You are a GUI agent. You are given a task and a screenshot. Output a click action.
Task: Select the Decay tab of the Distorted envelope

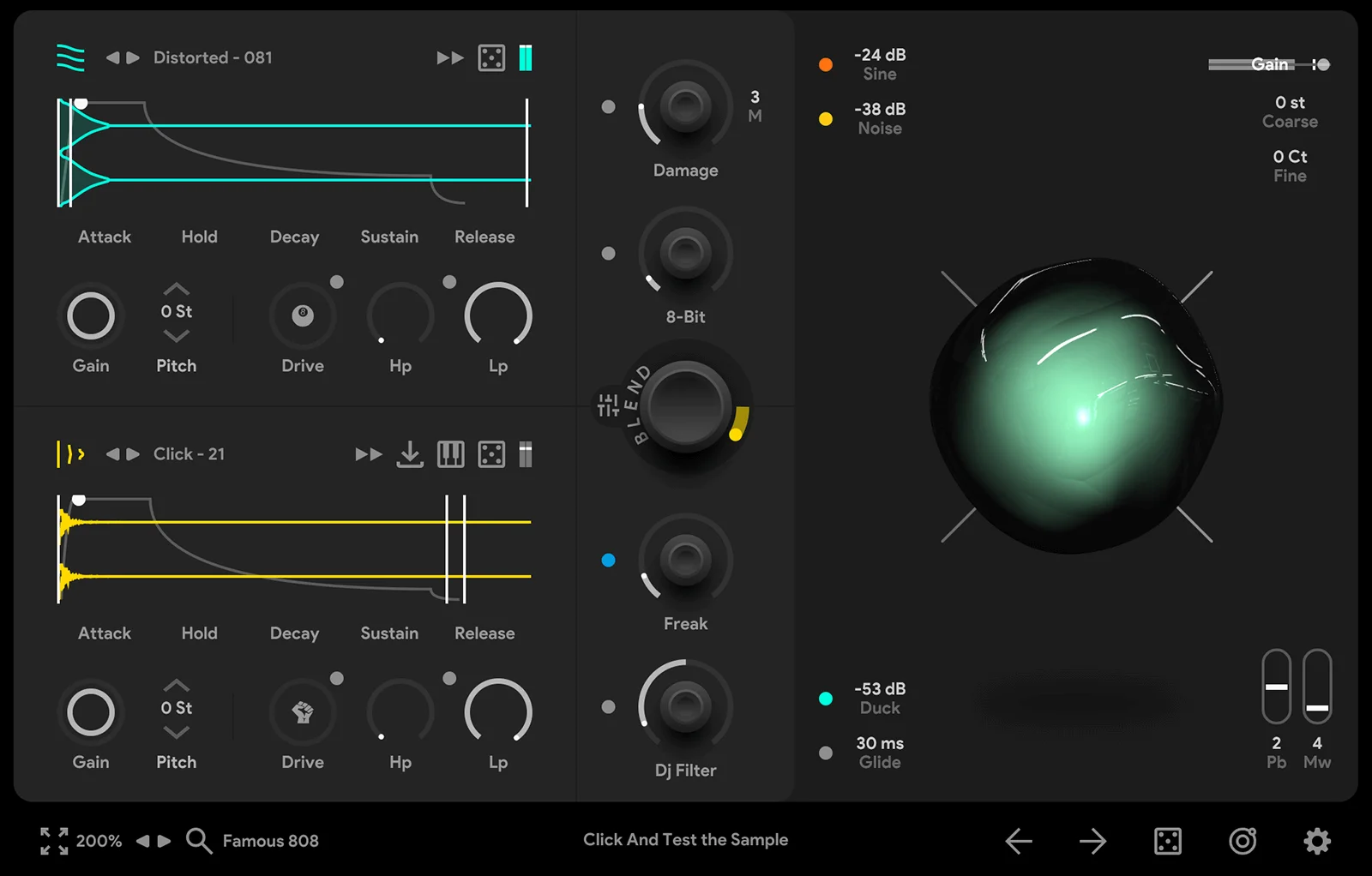tap(294, 237)
